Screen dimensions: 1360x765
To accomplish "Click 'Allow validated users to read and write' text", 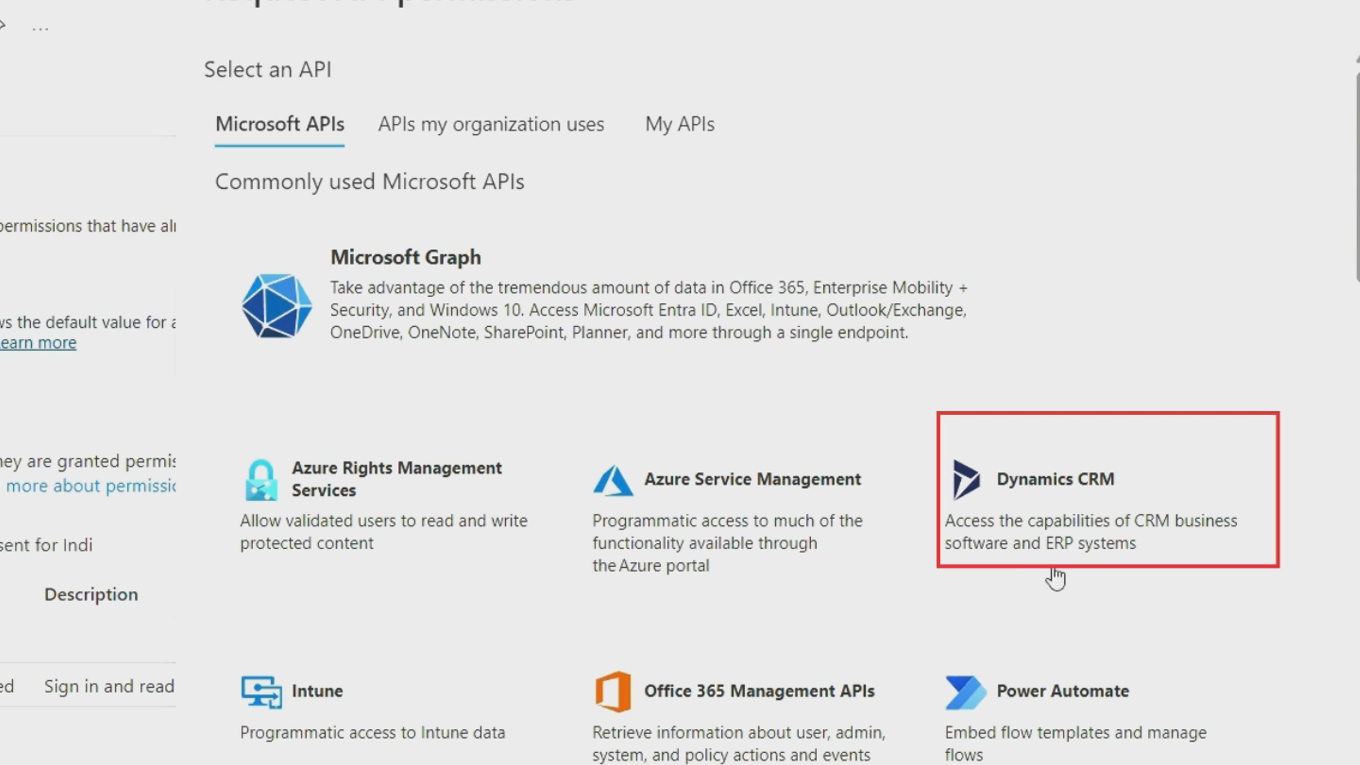I will 384,521.
